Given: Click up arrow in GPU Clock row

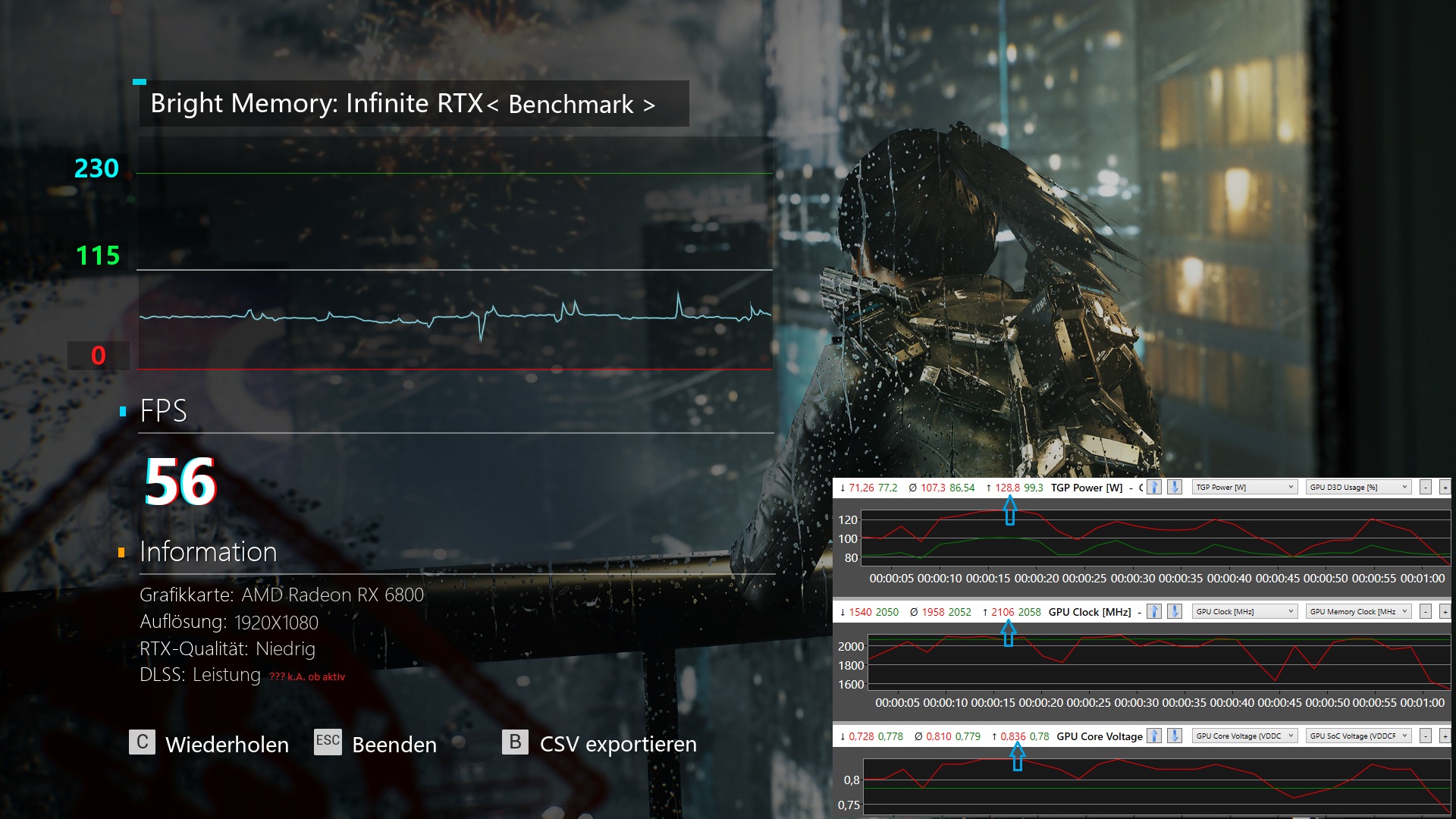Looking at the screenshot, I should pos(1154,612).
